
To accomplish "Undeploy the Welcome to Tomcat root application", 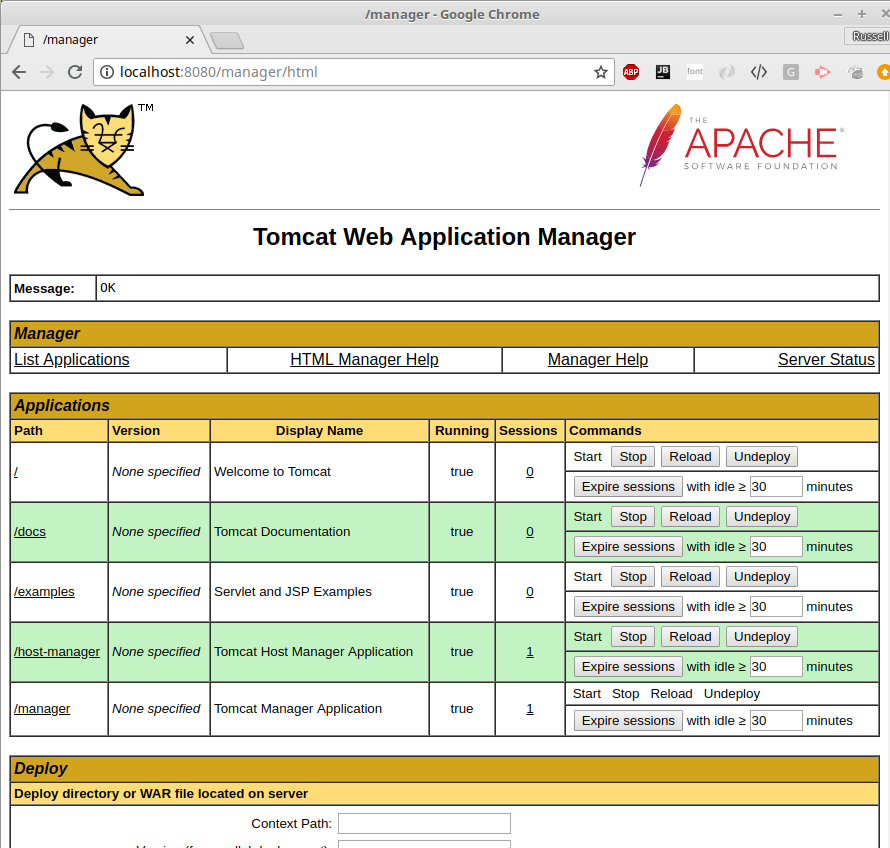I will click(x=762, y=456).
